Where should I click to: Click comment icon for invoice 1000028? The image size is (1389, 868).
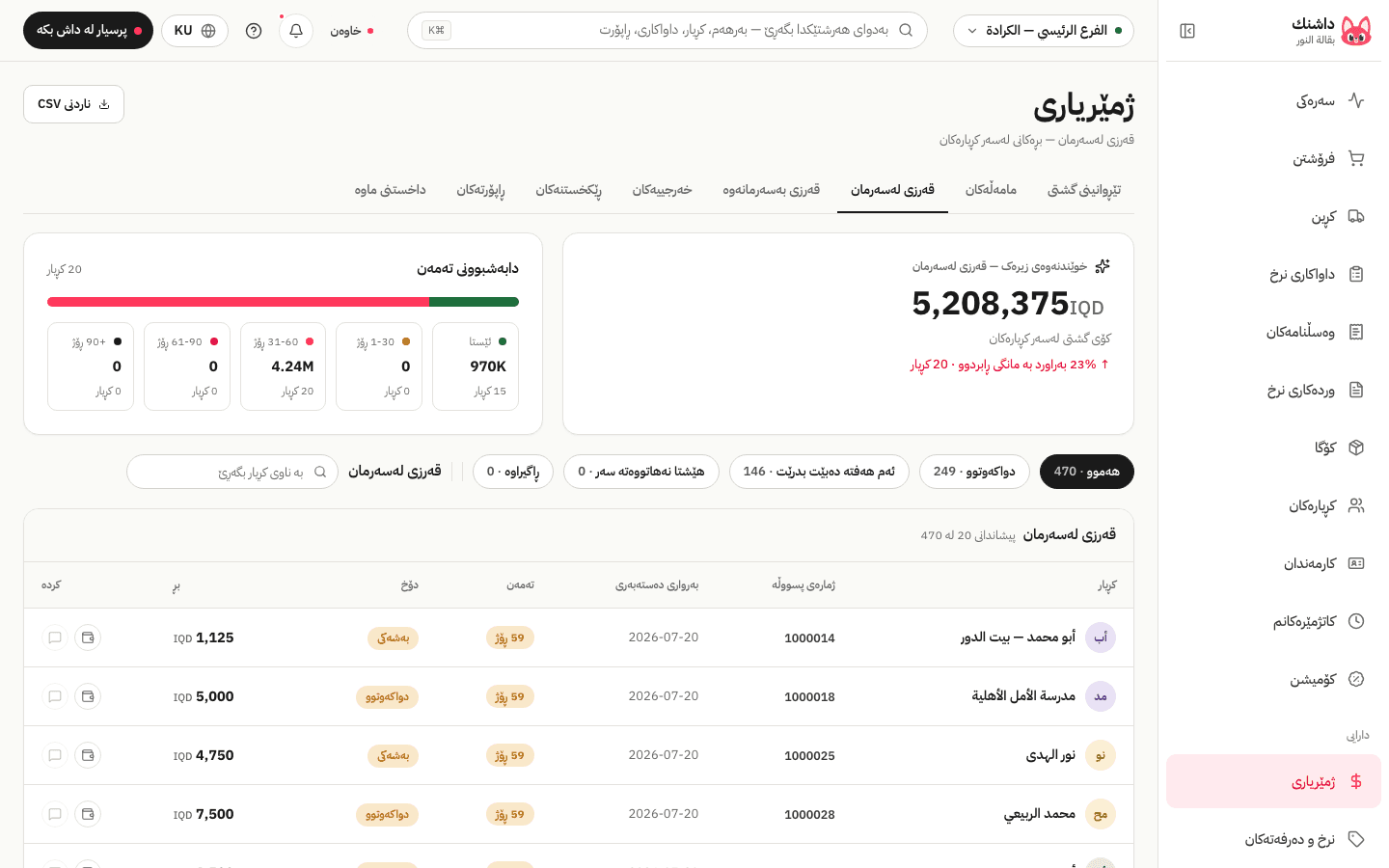(x=55, y=814)
